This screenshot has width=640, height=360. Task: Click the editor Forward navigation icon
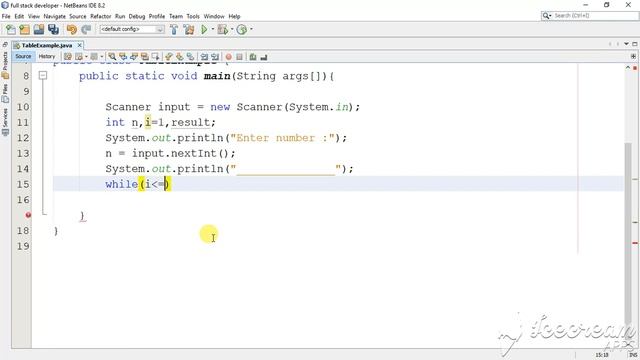tap(94, 57)
